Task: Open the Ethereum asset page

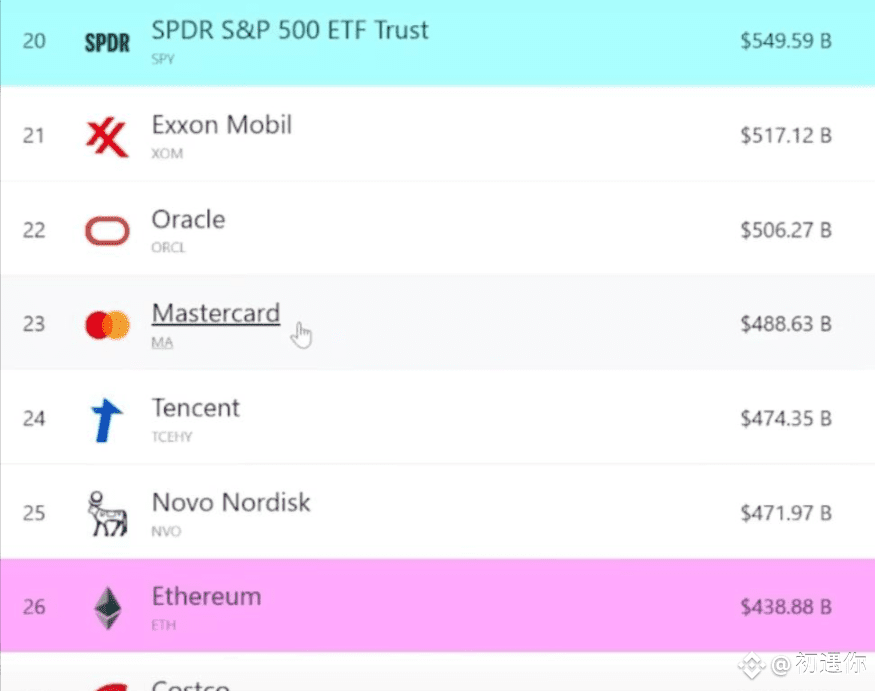Action: point(206,596)
